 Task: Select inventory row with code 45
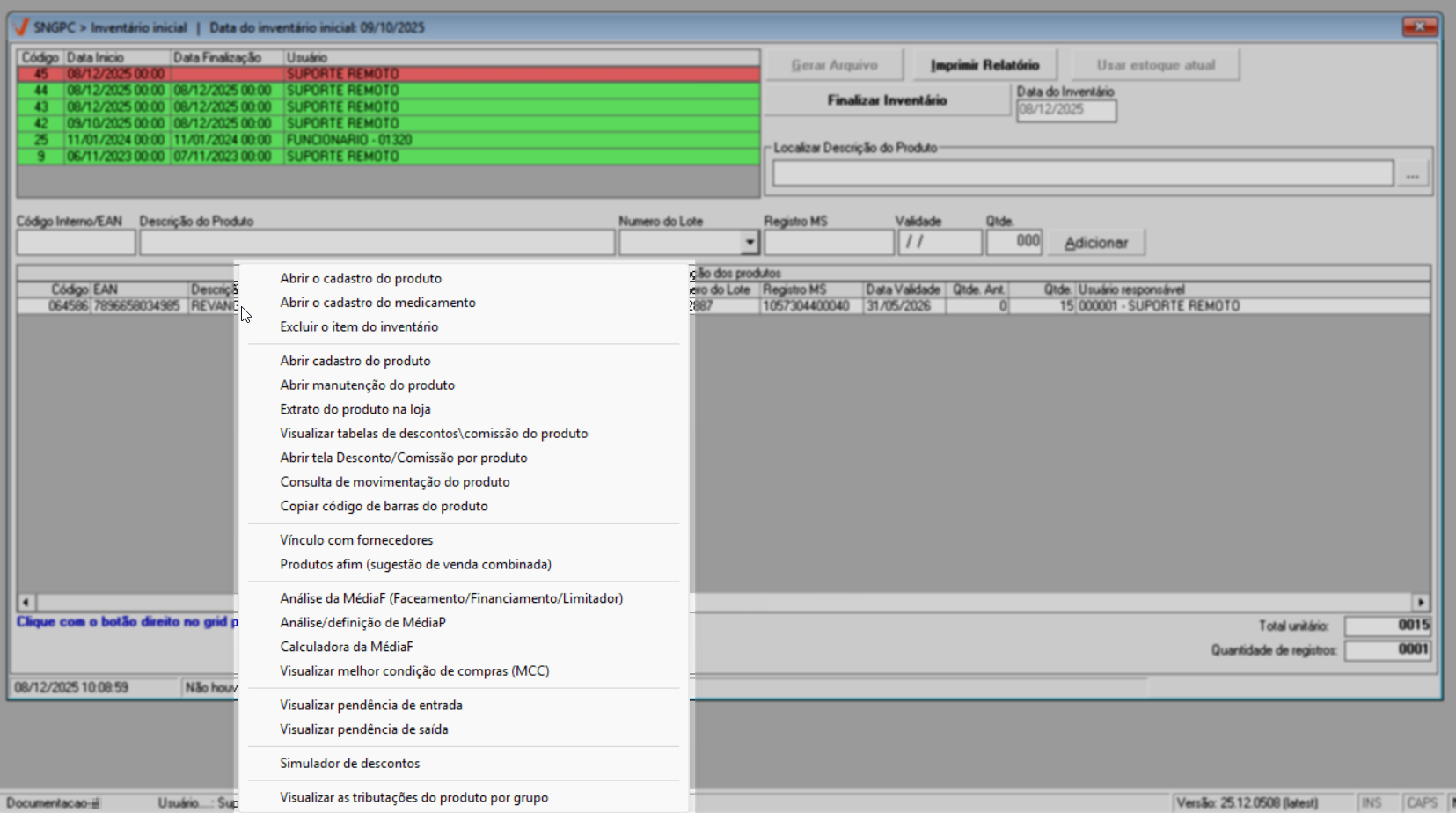(x=387, y=74)
